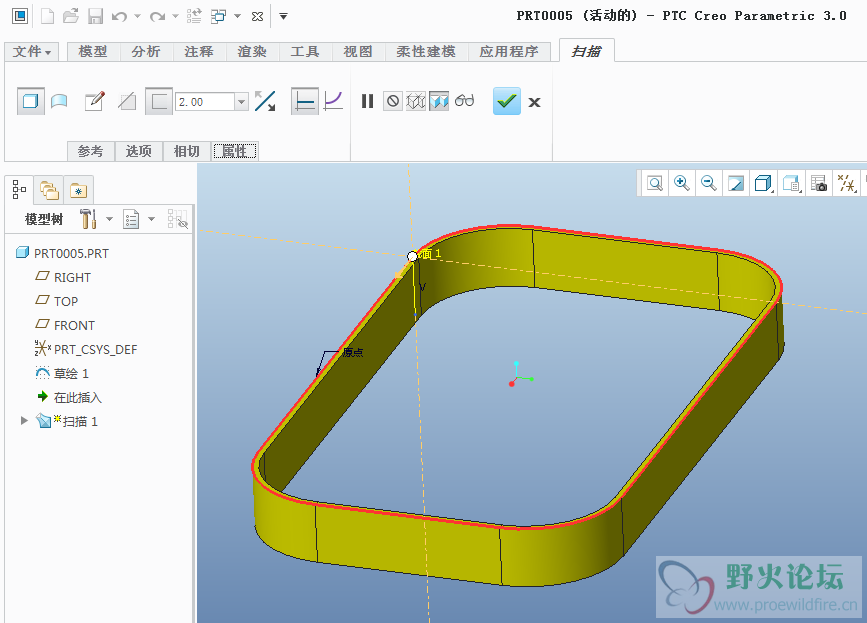This screenshot has height=623, width=867.
Task: Click the save disk icon
Action: tap(95, 17)
